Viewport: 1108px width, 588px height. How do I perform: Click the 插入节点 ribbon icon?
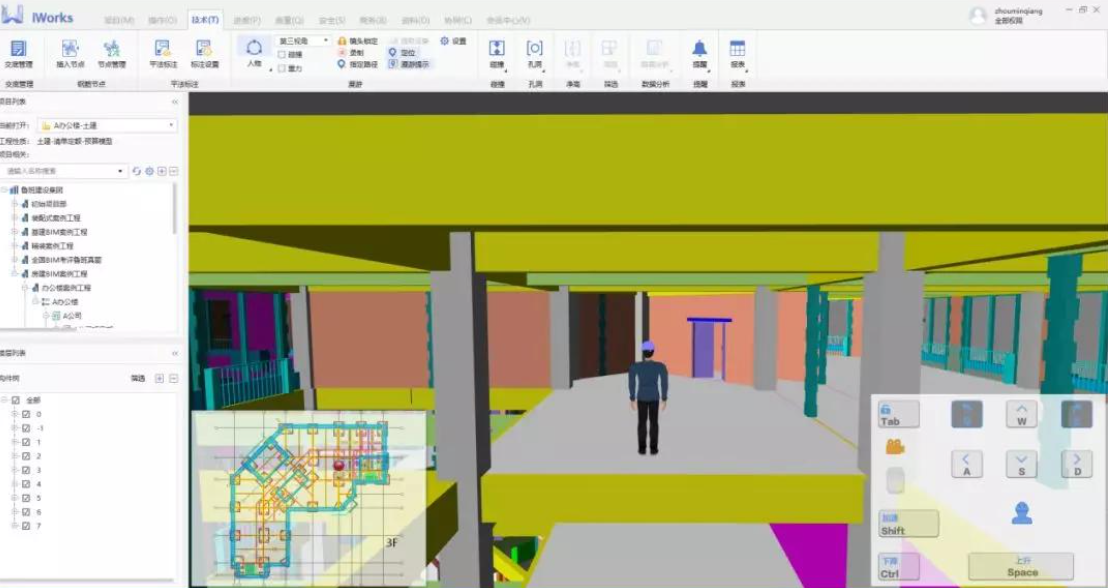tap(70, 54)
